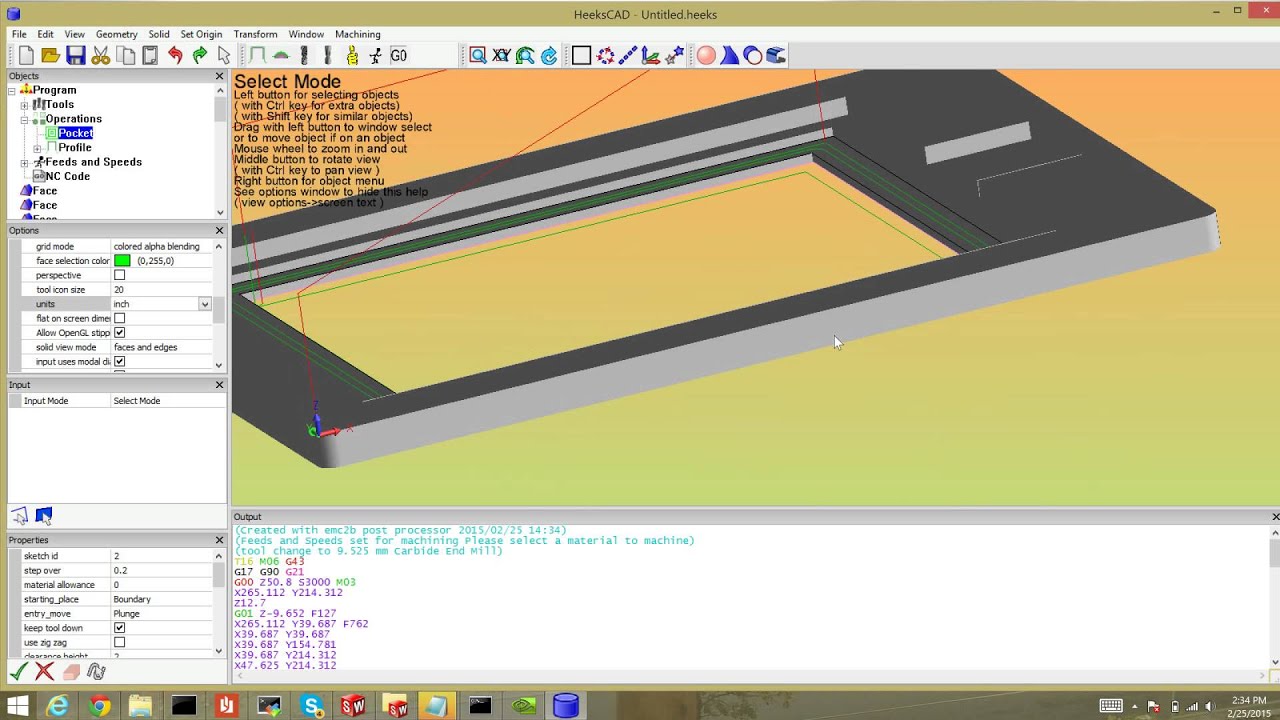Click the face selection filter icon in Input panel
This screenshot has height=720, width=1280.
pyautogui.click(x=43, y=516)
